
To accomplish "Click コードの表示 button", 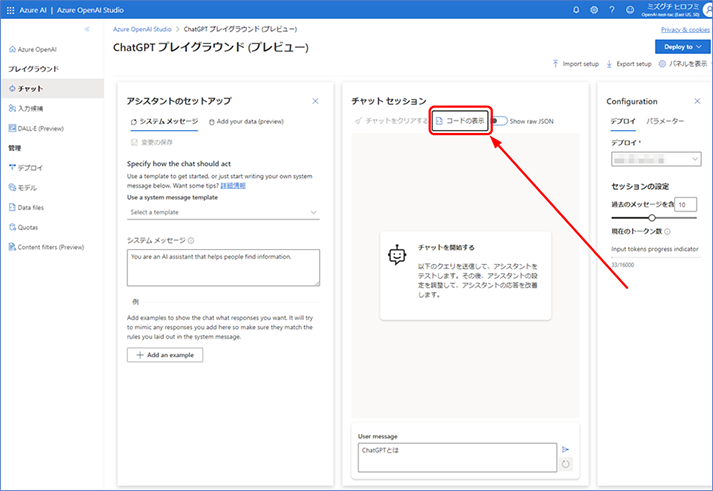I will 460,120.
